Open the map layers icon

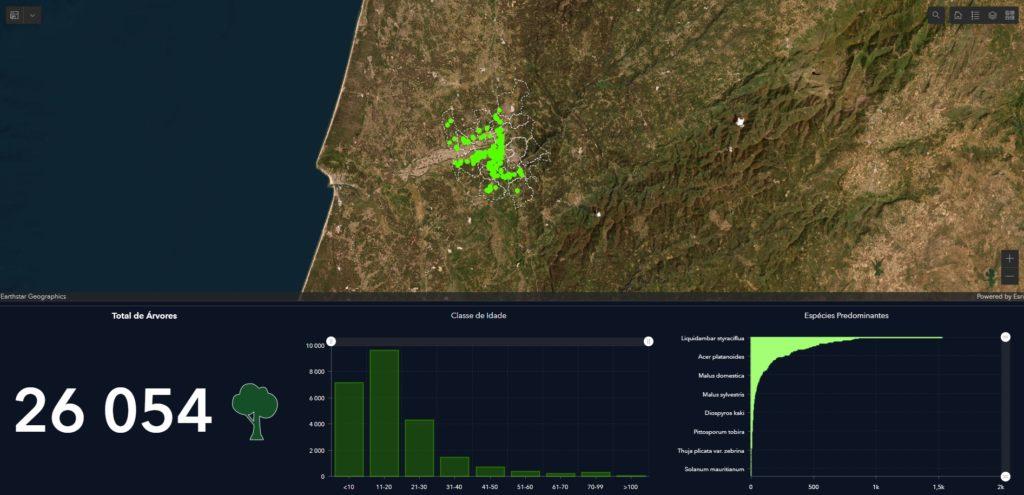992,15
